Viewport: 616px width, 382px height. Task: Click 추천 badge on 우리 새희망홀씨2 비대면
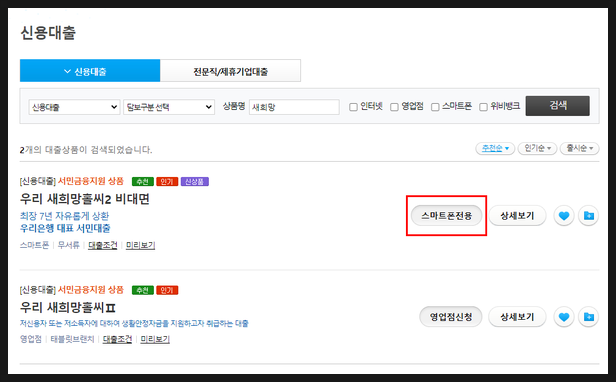coord(143,182)
